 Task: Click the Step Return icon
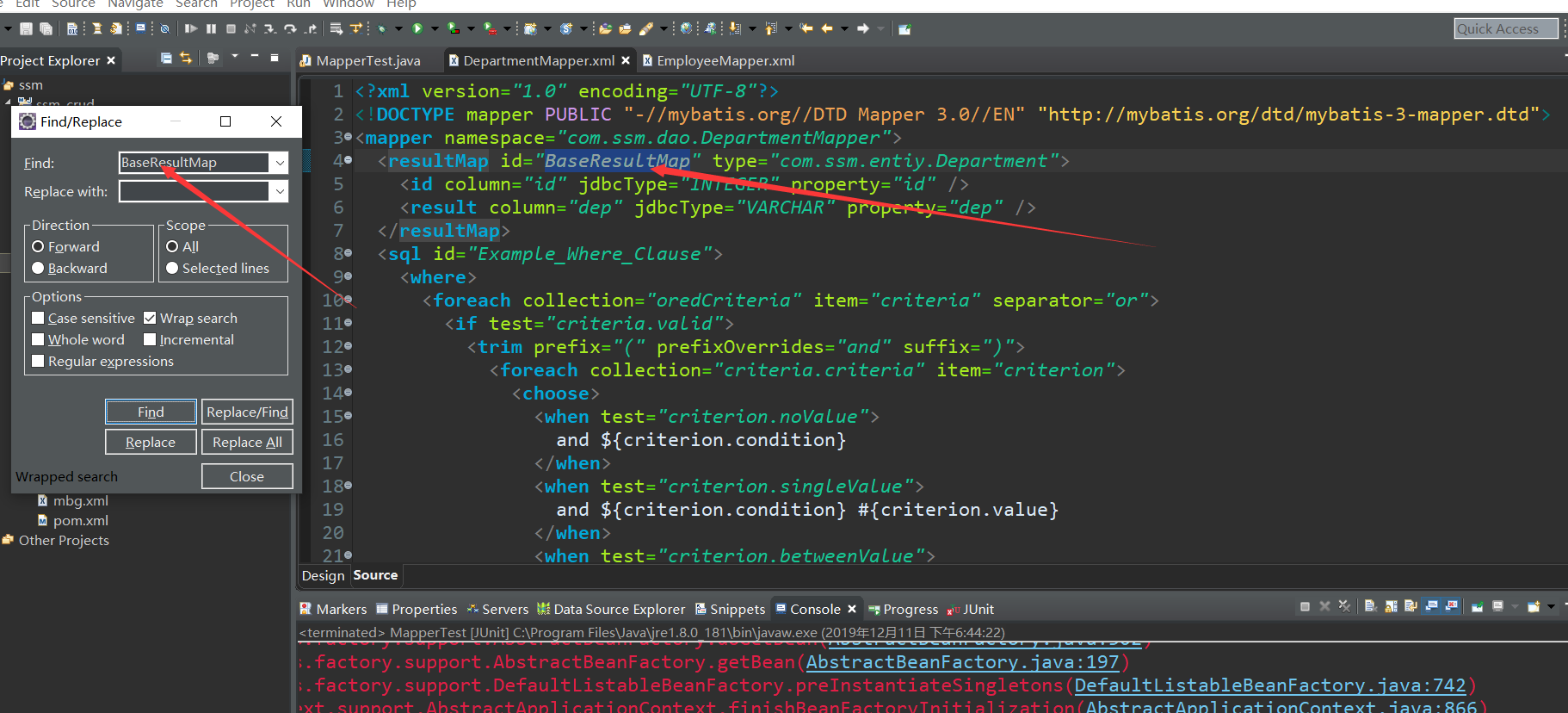click(311, 28)
